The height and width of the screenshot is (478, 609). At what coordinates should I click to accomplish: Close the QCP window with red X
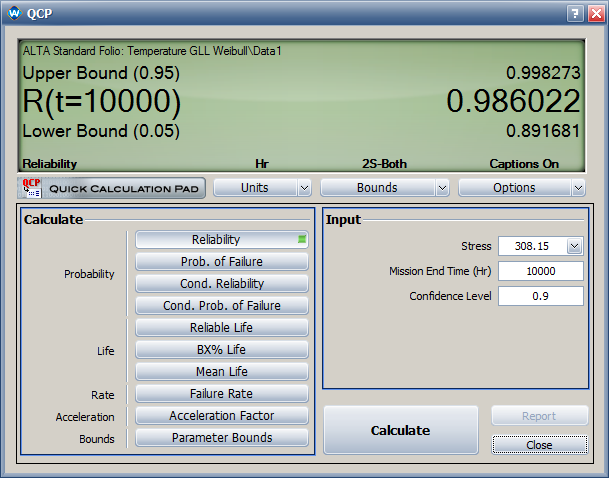pos(596,14)
